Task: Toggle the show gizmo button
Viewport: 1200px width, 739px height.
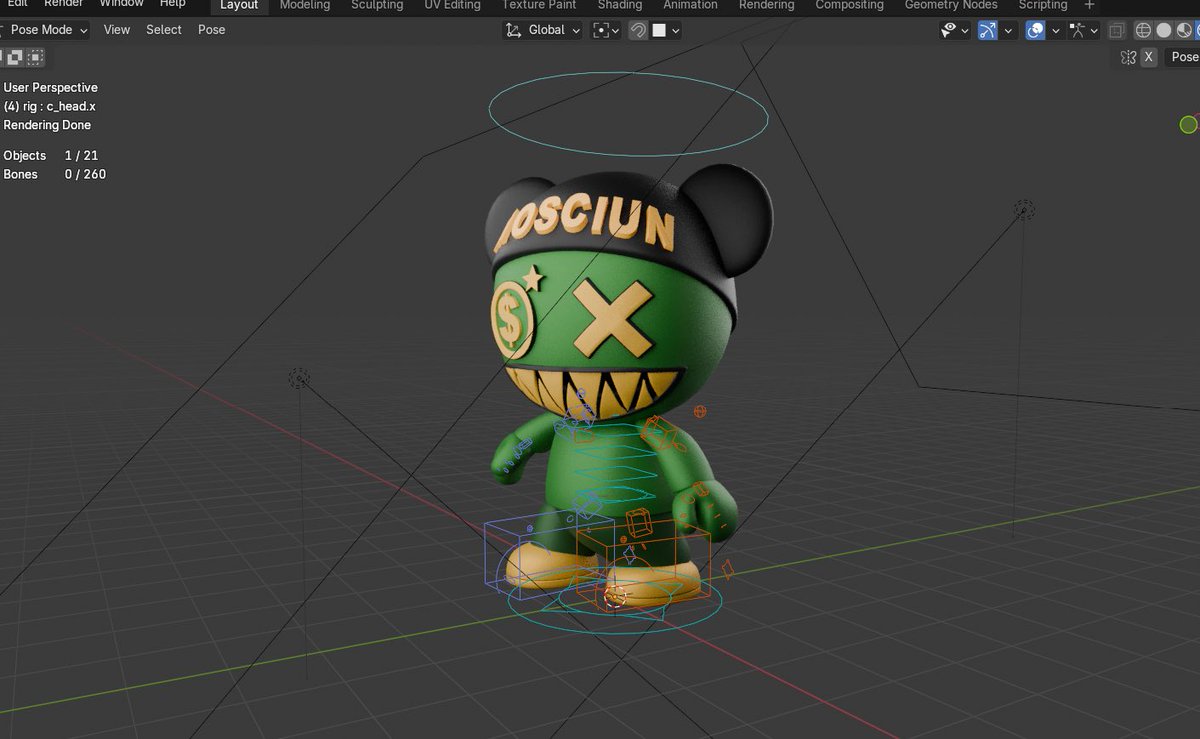Action: pyautogui.click(x=988, y=30)
